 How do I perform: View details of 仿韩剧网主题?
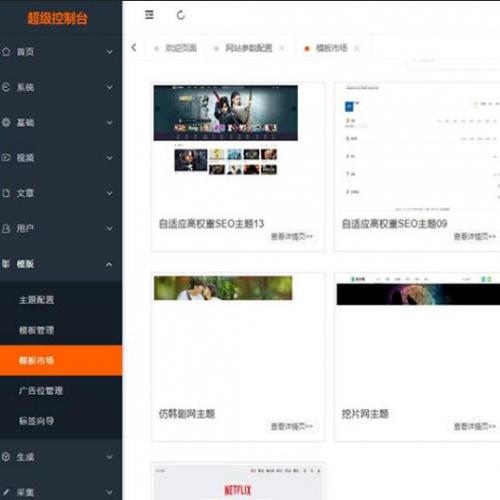[x=292, y=426]
